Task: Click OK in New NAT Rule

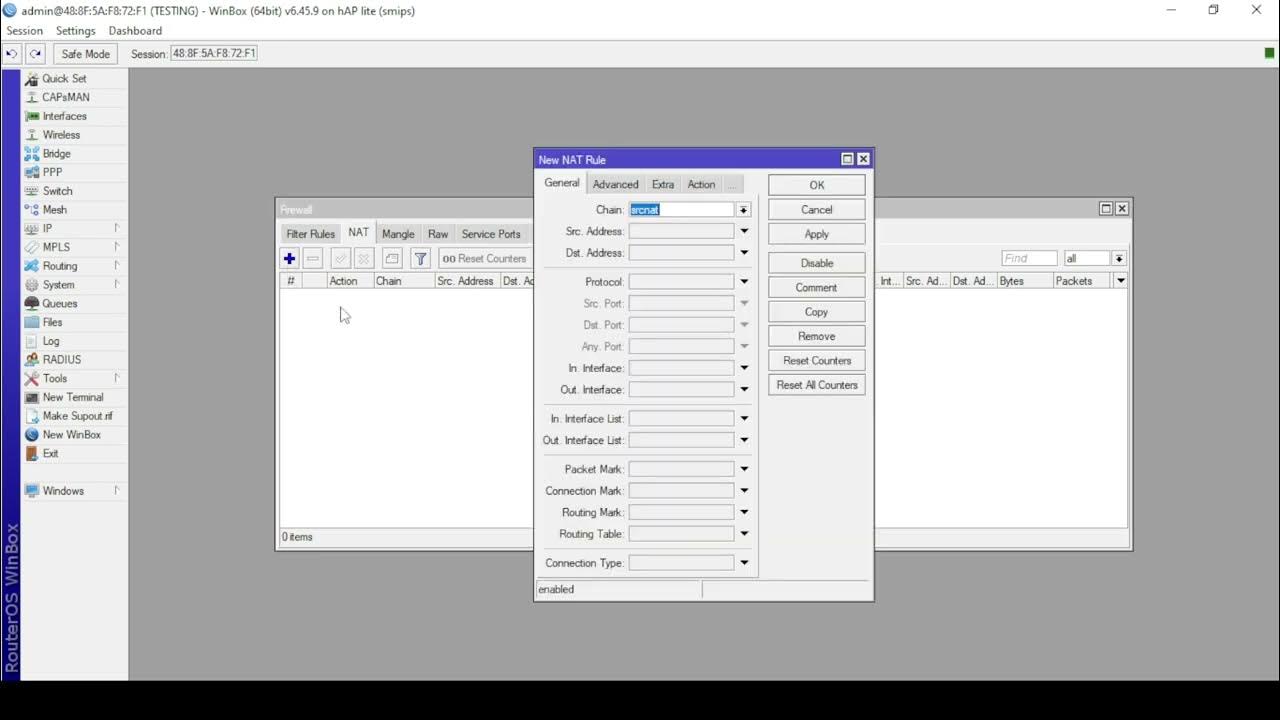Action: tap(817, 185)
